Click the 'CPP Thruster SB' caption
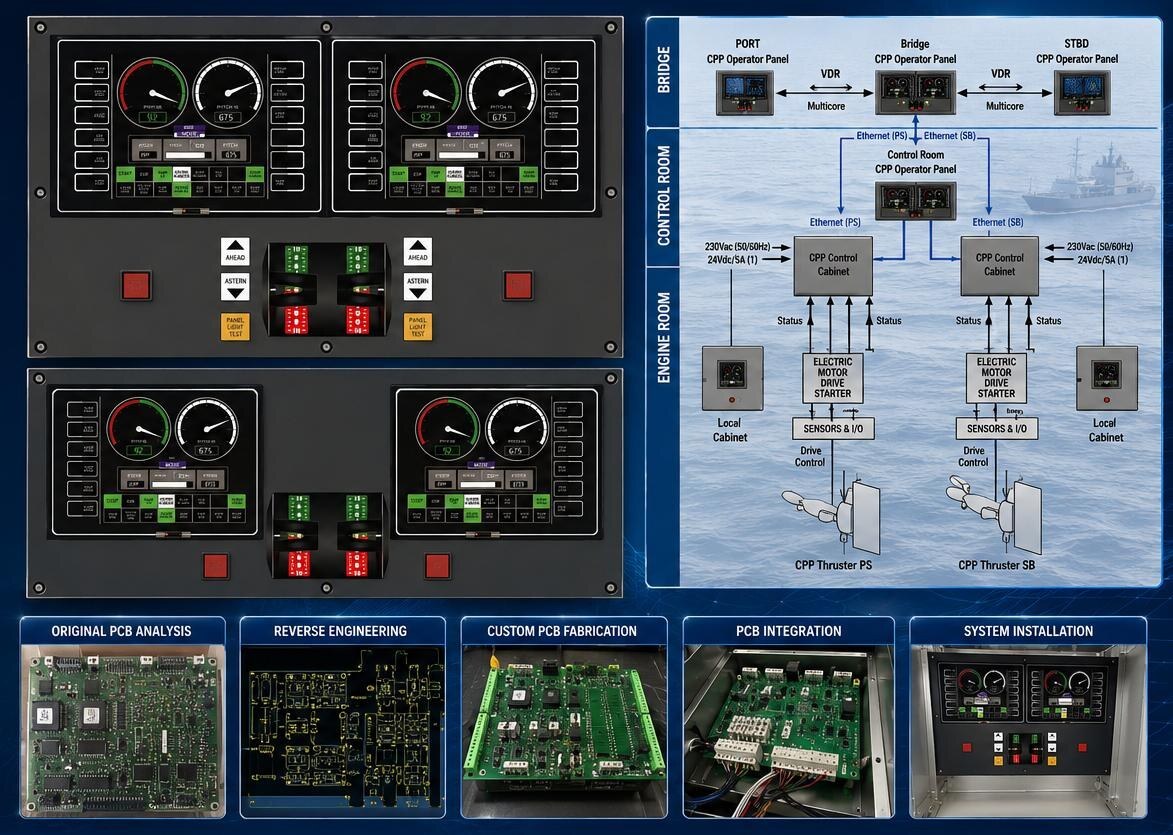The width and height of the screenshot is (1173, 835). (996, 565)
